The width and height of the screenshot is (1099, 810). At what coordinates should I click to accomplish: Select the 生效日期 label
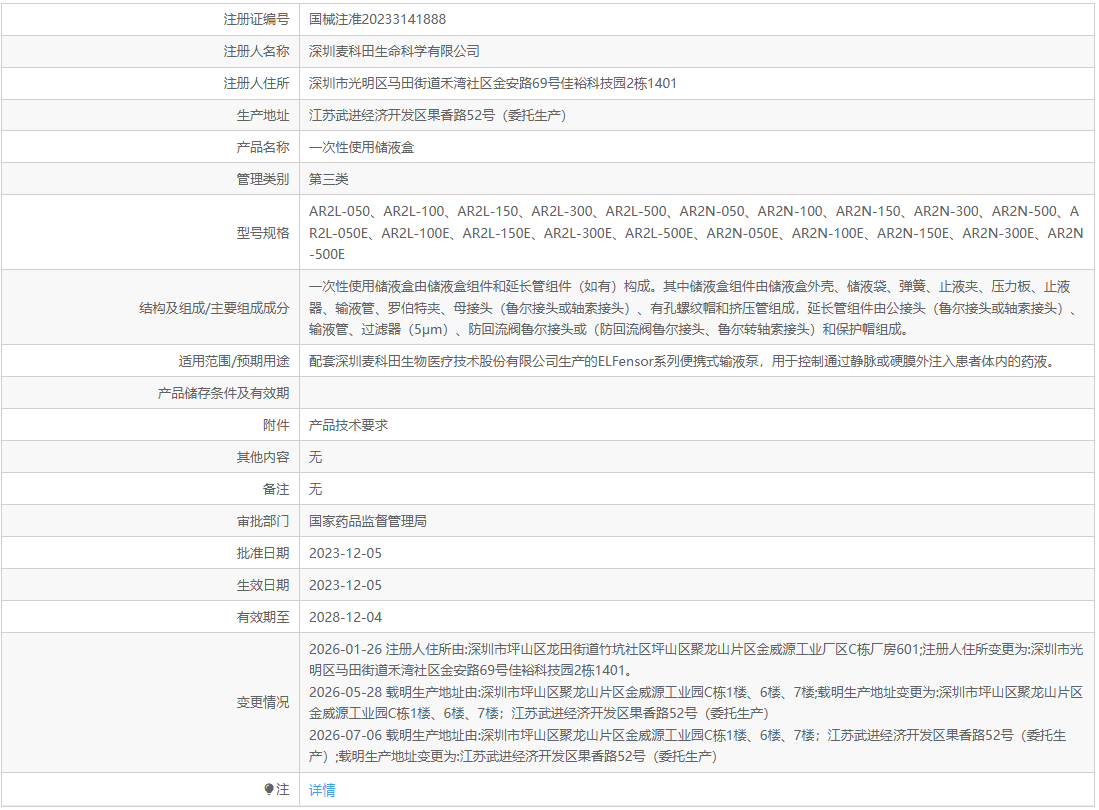pos(263,585)
